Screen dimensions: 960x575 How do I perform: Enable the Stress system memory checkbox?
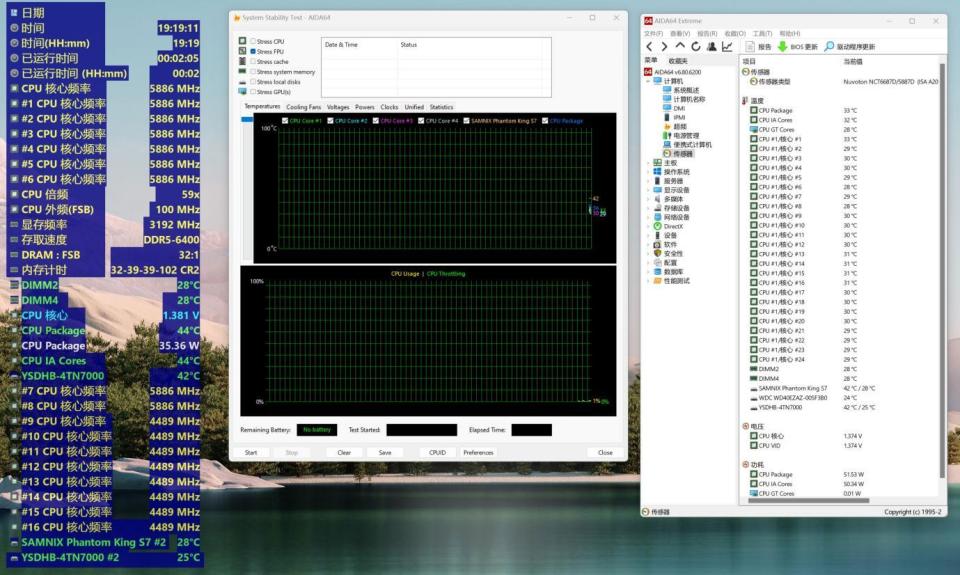253,72
